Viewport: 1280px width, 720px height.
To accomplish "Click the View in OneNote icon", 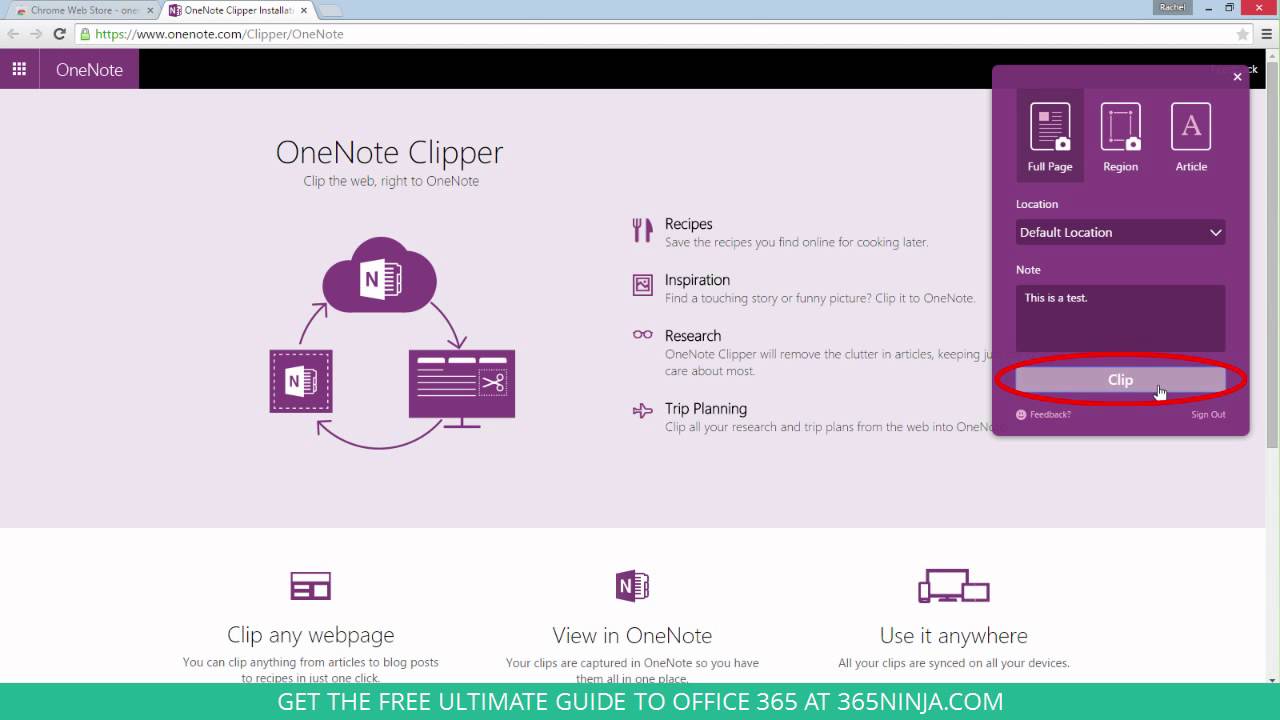I will [632, 586].
